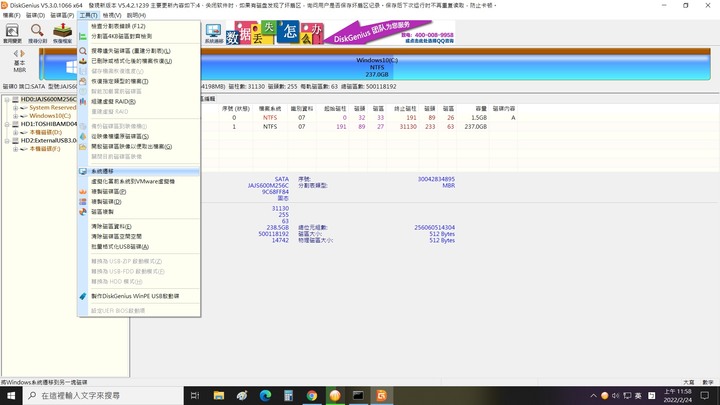Open Calculator from taskbar
Image resolution: width=720 pixels, height=405 pixels.
point(288,395)
